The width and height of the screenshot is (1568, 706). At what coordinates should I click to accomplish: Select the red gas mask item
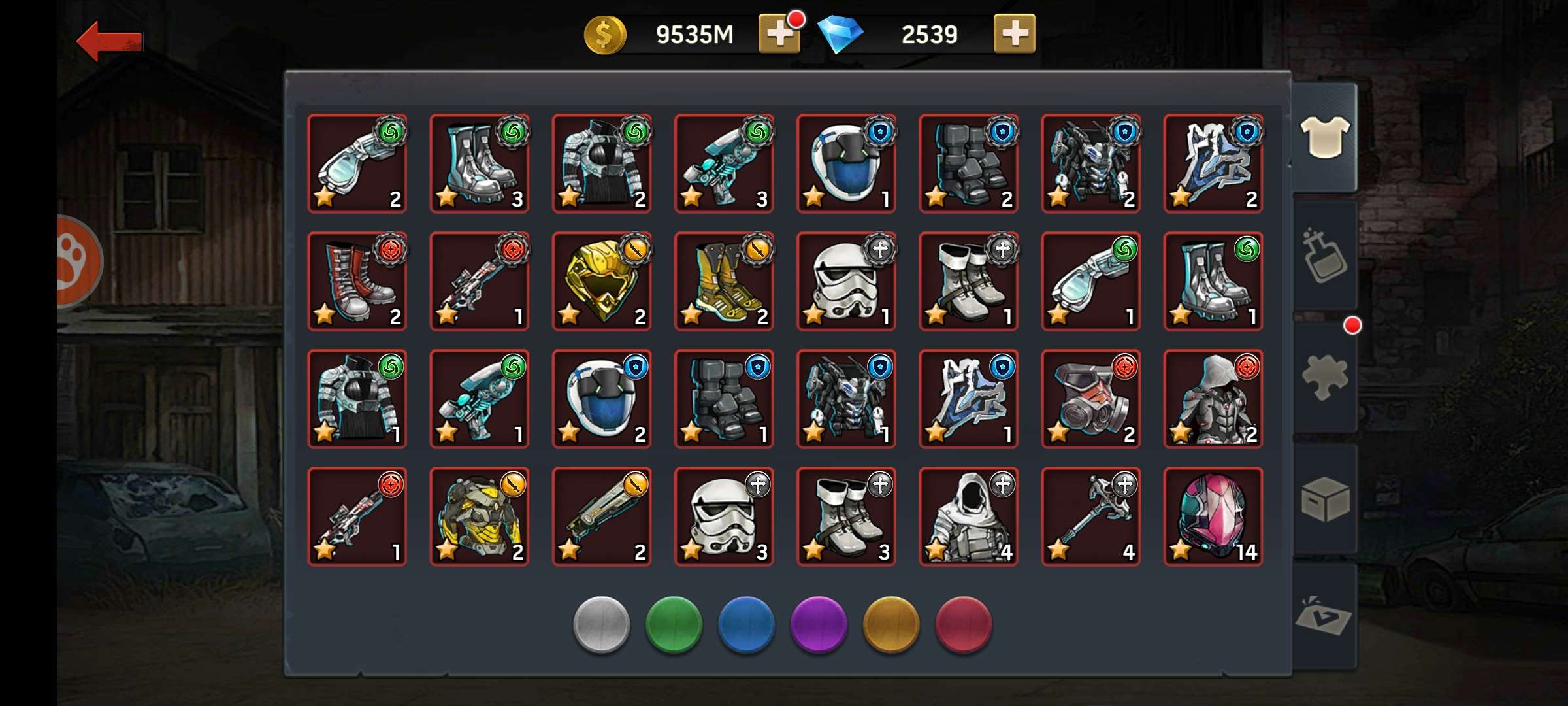click(1091, 399)
